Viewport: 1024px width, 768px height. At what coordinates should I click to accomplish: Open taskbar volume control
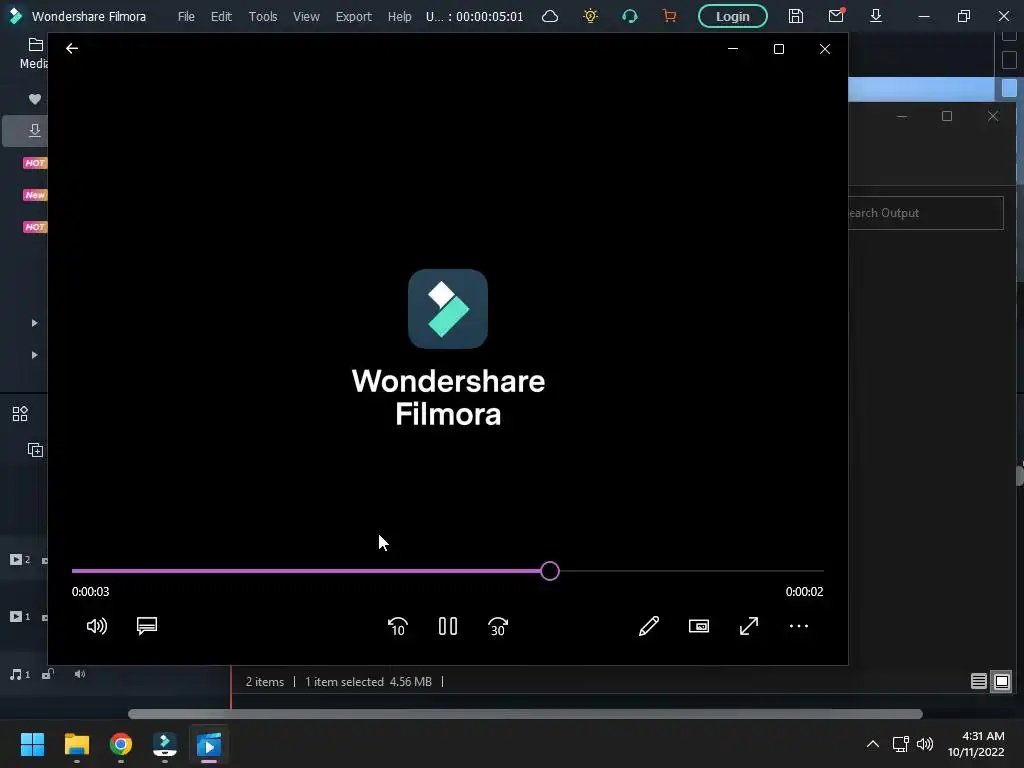pyautogui.click(x=925, y=744)
